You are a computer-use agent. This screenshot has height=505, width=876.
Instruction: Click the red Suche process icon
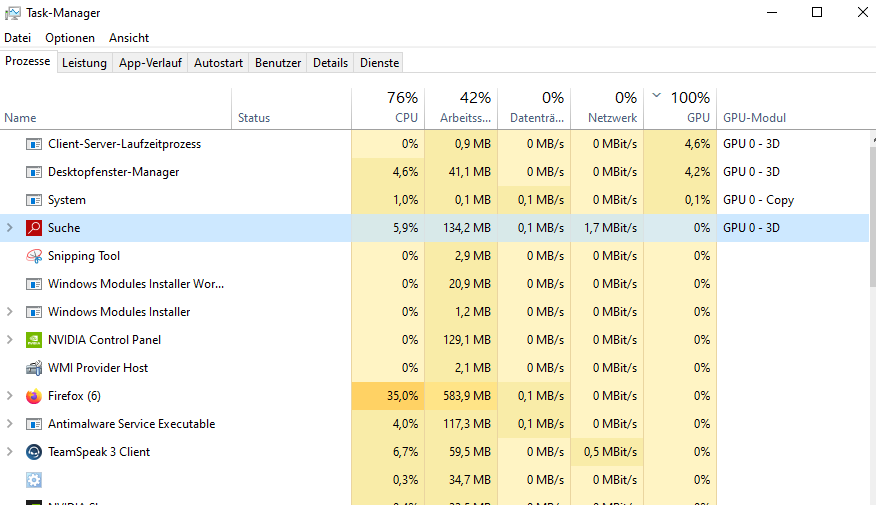34,228
